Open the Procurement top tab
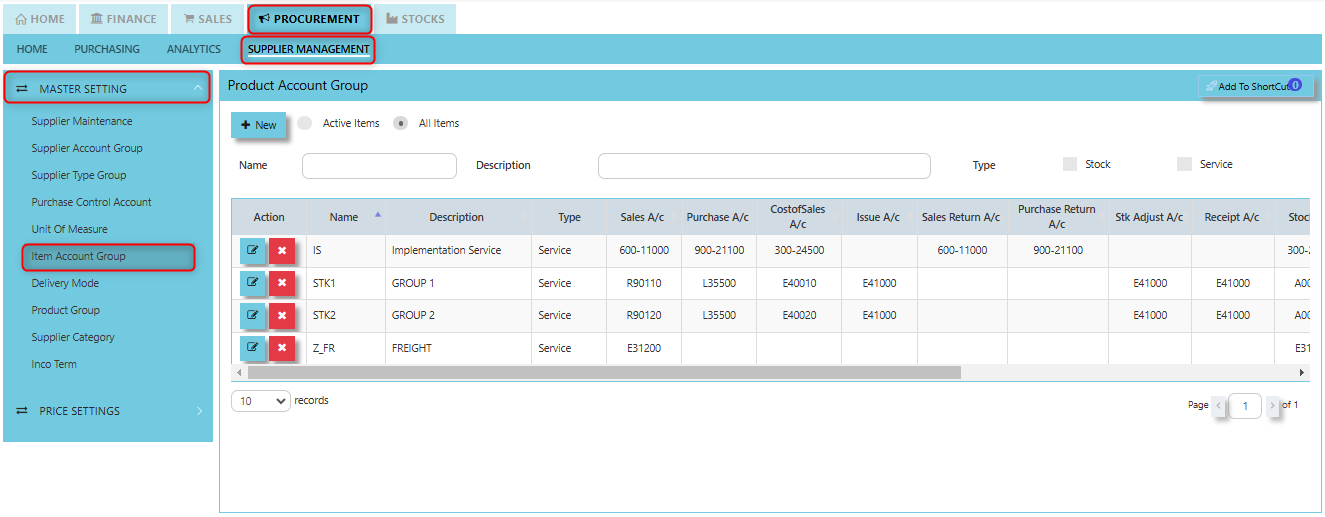The height and width of the screenshot is (517, 1325). (309, 19)
